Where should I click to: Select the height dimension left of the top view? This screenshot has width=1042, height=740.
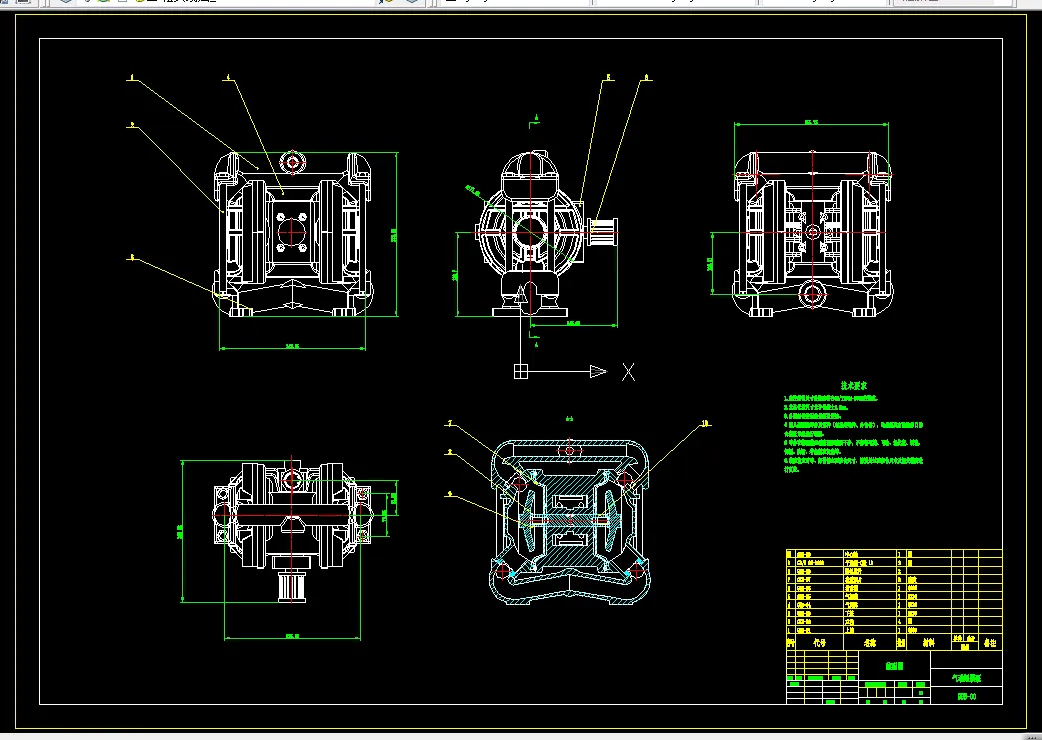tap(181, 531)
